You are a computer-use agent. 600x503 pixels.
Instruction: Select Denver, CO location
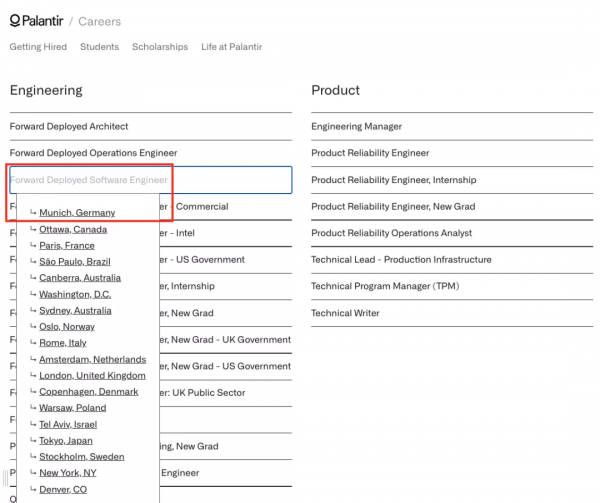[x=63, y=490]
